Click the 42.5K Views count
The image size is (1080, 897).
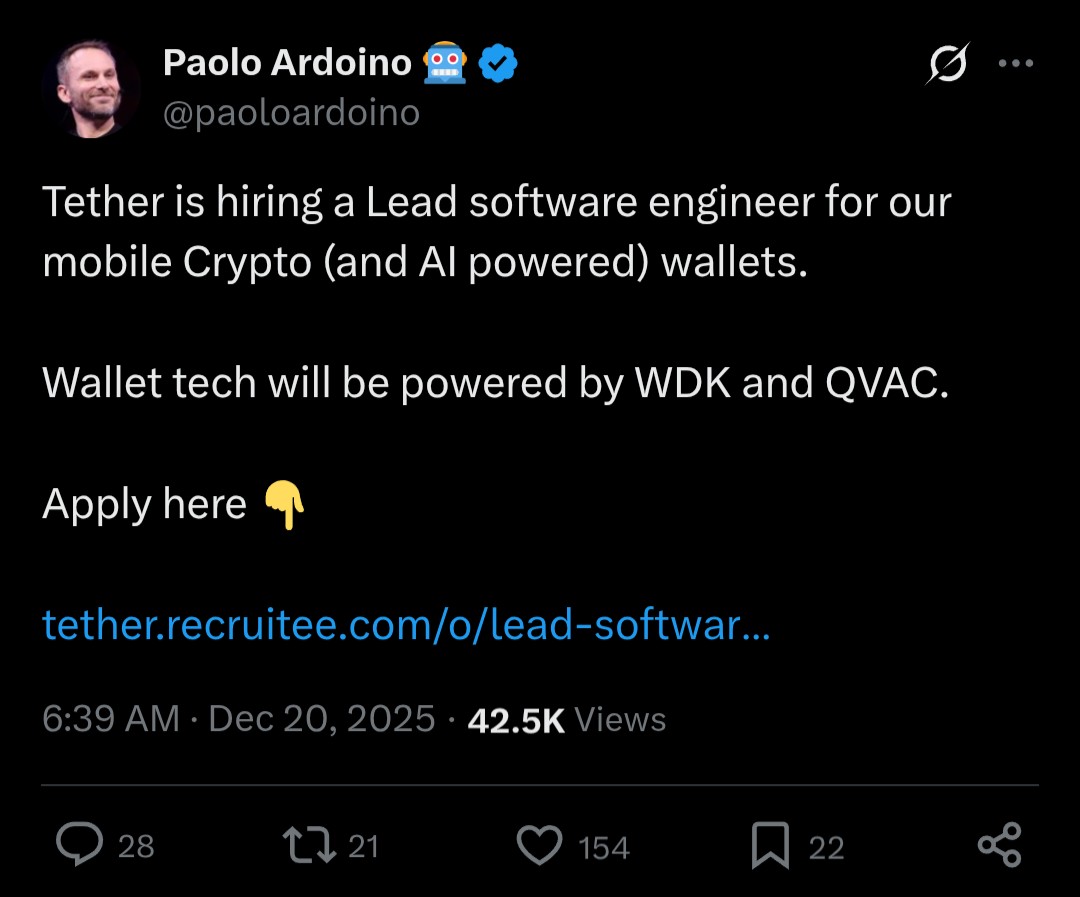click(x=566, y=720)
